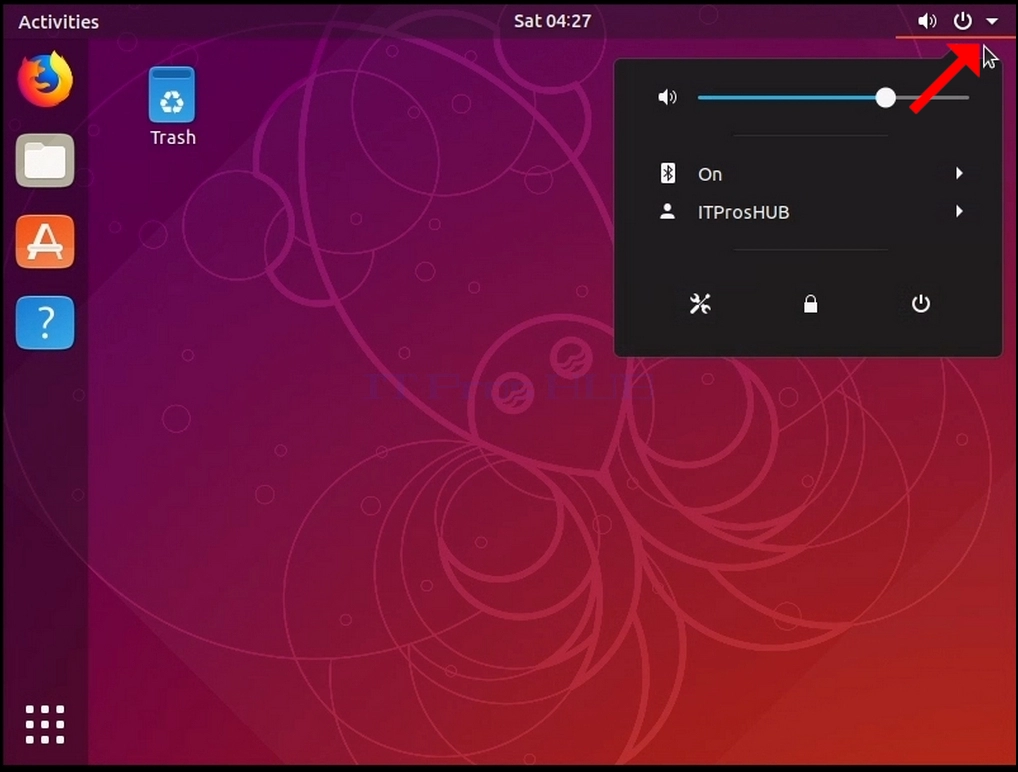This screenshot has height=772, width=1018.
Task: Launch the Files manager from dock
Action: (45, 160)
